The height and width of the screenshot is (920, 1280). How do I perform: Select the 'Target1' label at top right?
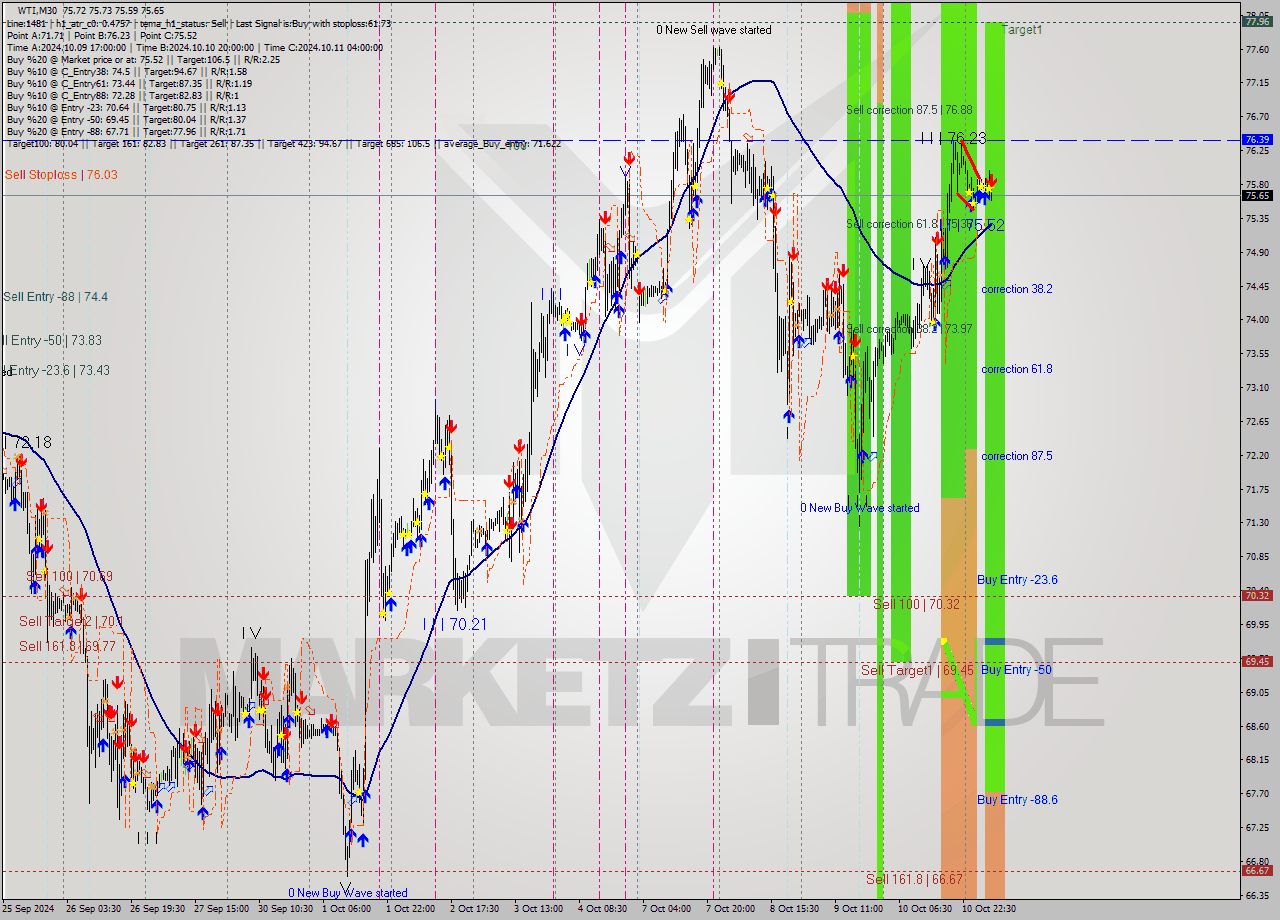tap(1023, 30)
